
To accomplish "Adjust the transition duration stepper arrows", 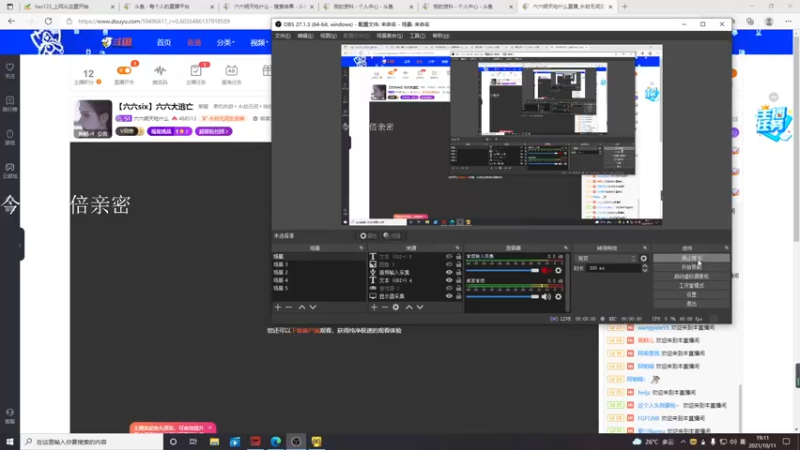I will click(x=644, y=268).
